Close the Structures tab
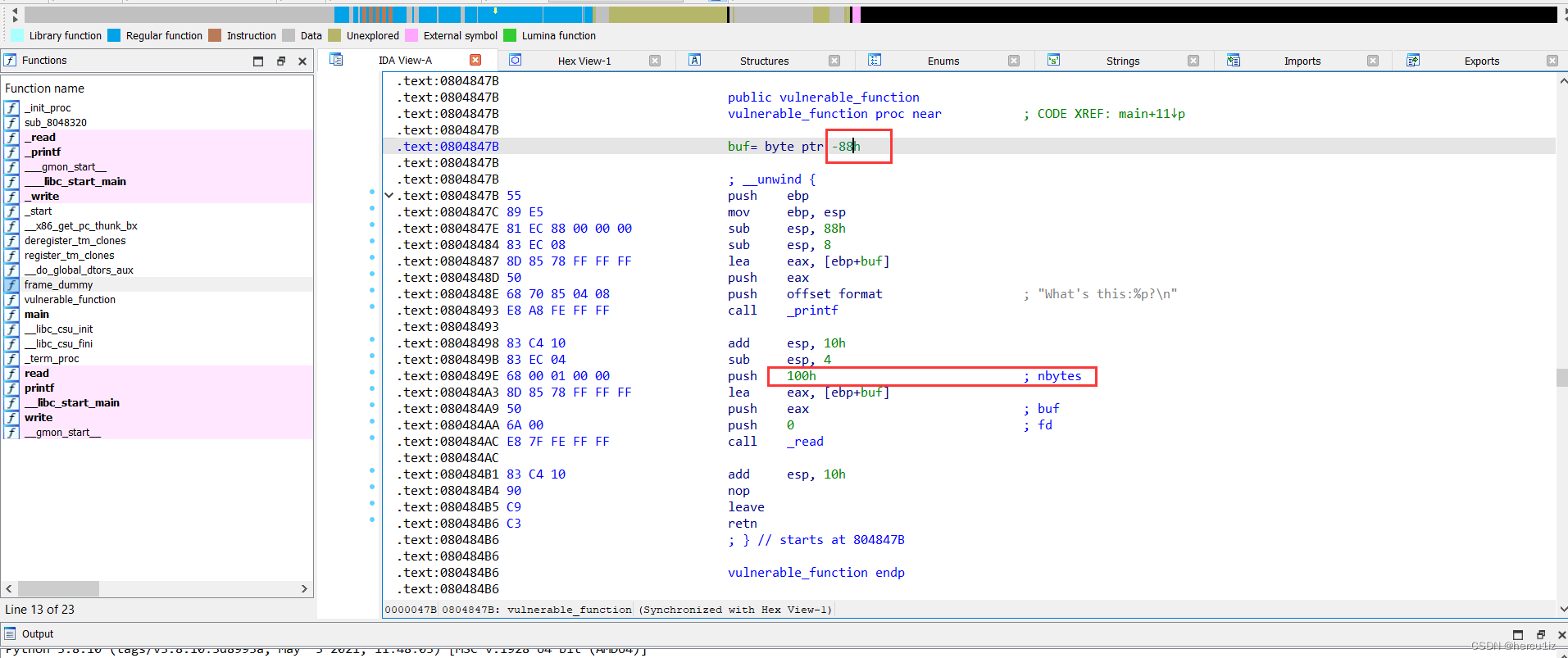Viewport: 1568px width, 658px height. pos(834,61)
